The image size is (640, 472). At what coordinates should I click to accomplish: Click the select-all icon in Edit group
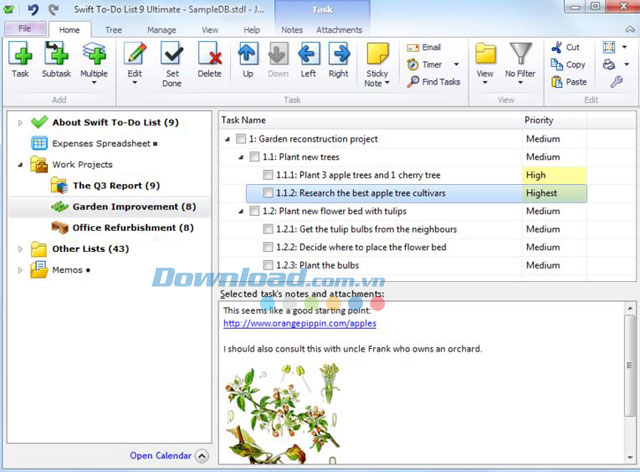[x=609, y=47]
